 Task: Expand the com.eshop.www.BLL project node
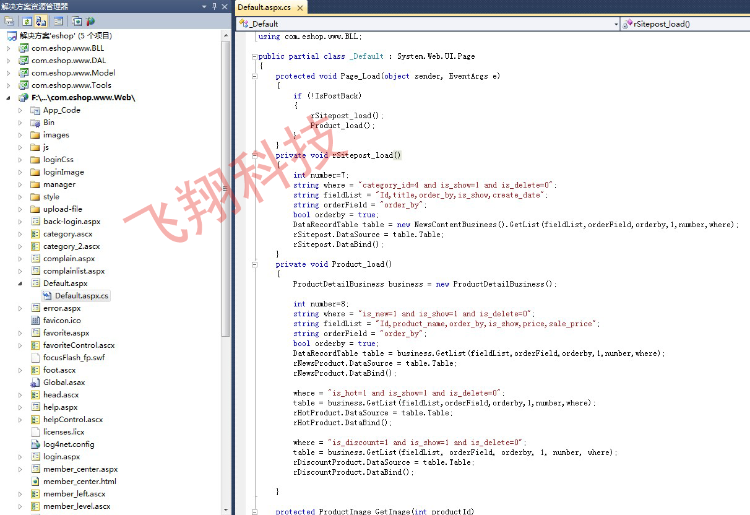click(9, 47)
